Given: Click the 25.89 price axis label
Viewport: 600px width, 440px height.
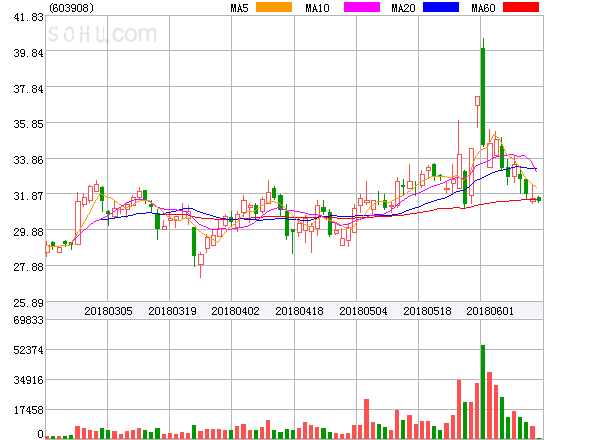Looking at the screenshot, I should (x=28, y=303).
